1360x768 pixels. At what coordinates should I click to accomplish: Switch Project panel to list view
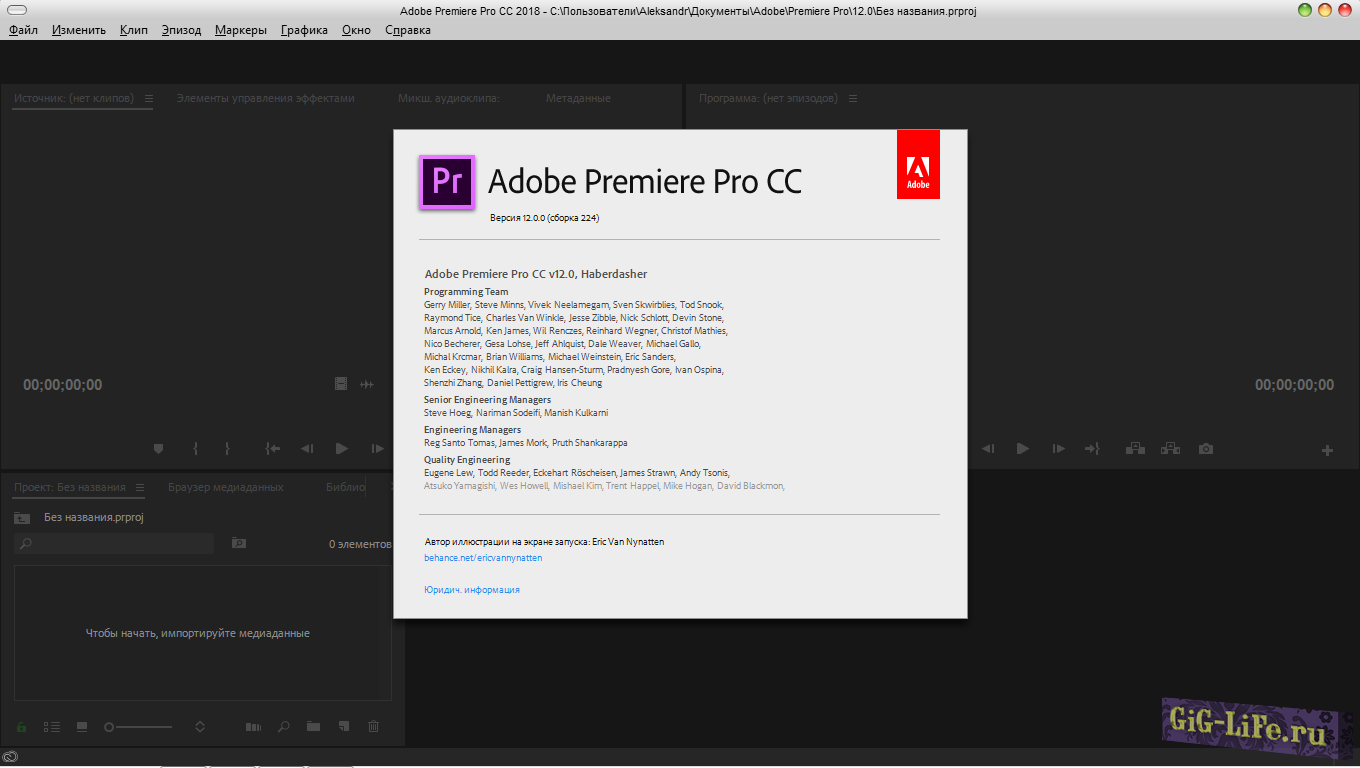click(52, 727)
